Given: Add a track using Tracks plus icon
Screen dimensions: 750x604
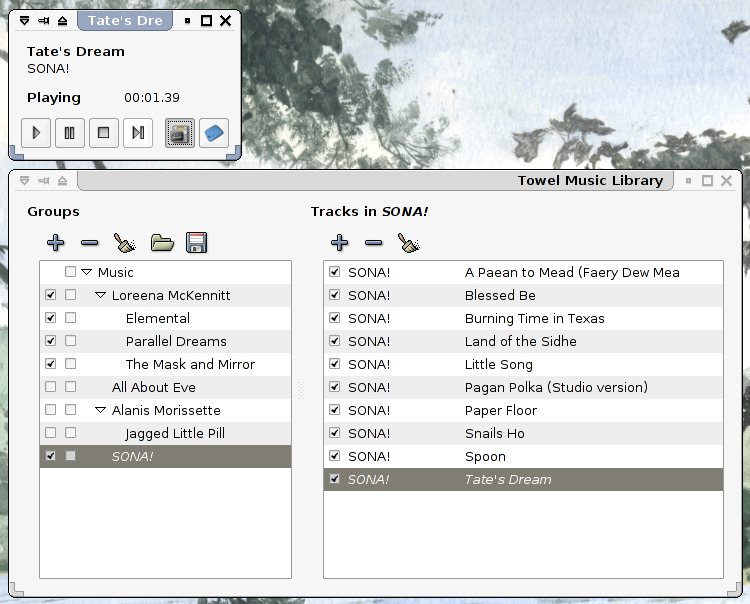Looking at the screenshot, I should 340,242.
